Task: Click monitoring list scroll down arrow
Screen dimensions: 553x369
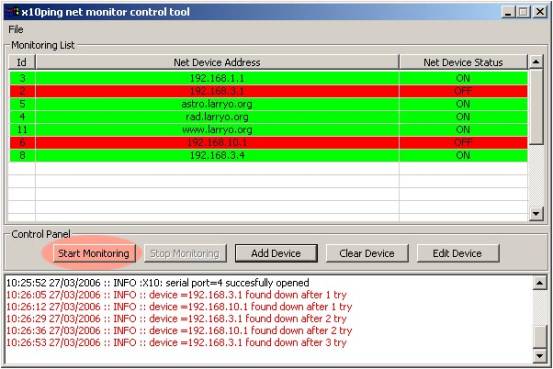Action: tap(536, 213)
